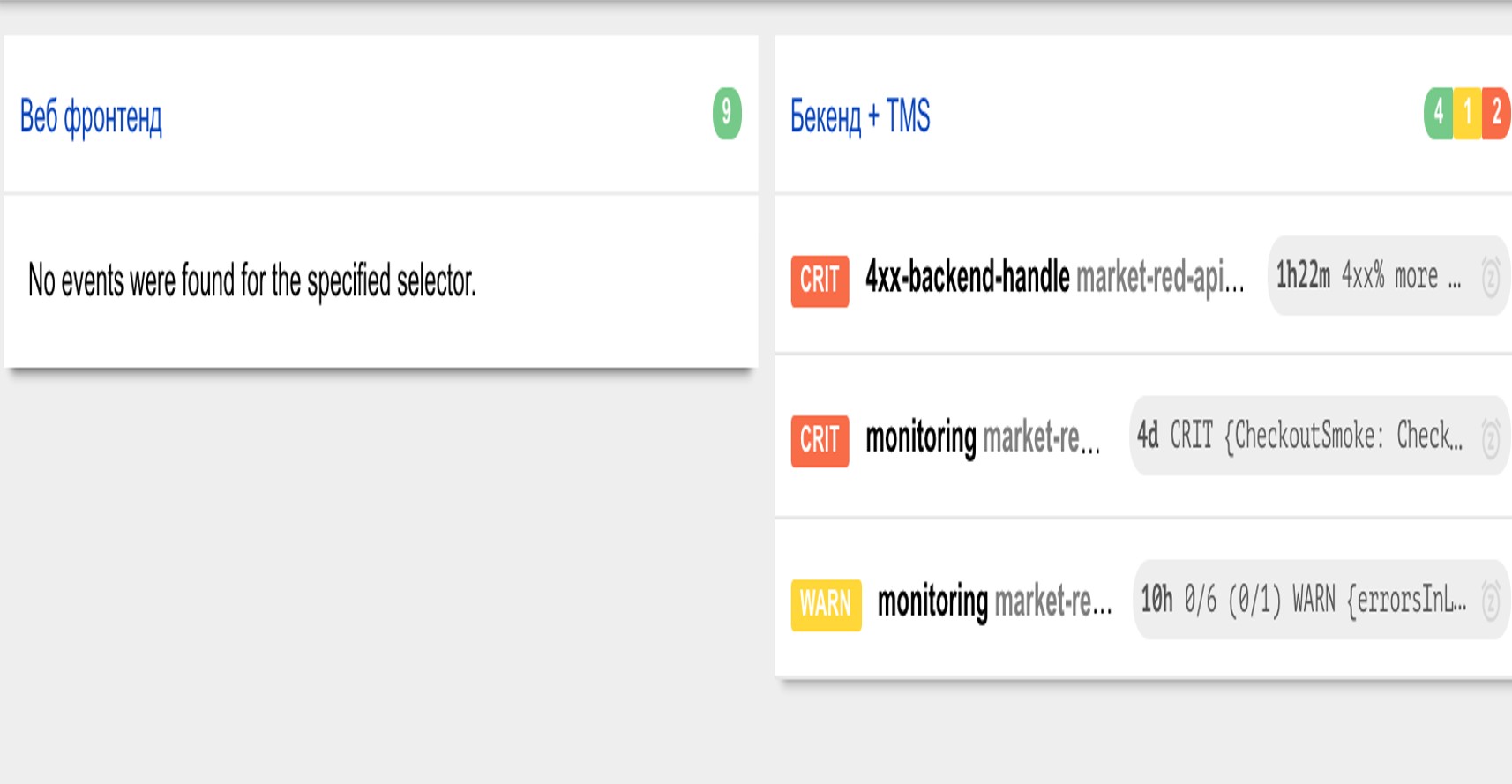Click the CRIT badge beside 4xx-backend-handle
This screenshot has height=784, width=1512.
click(x=820, y=280)
